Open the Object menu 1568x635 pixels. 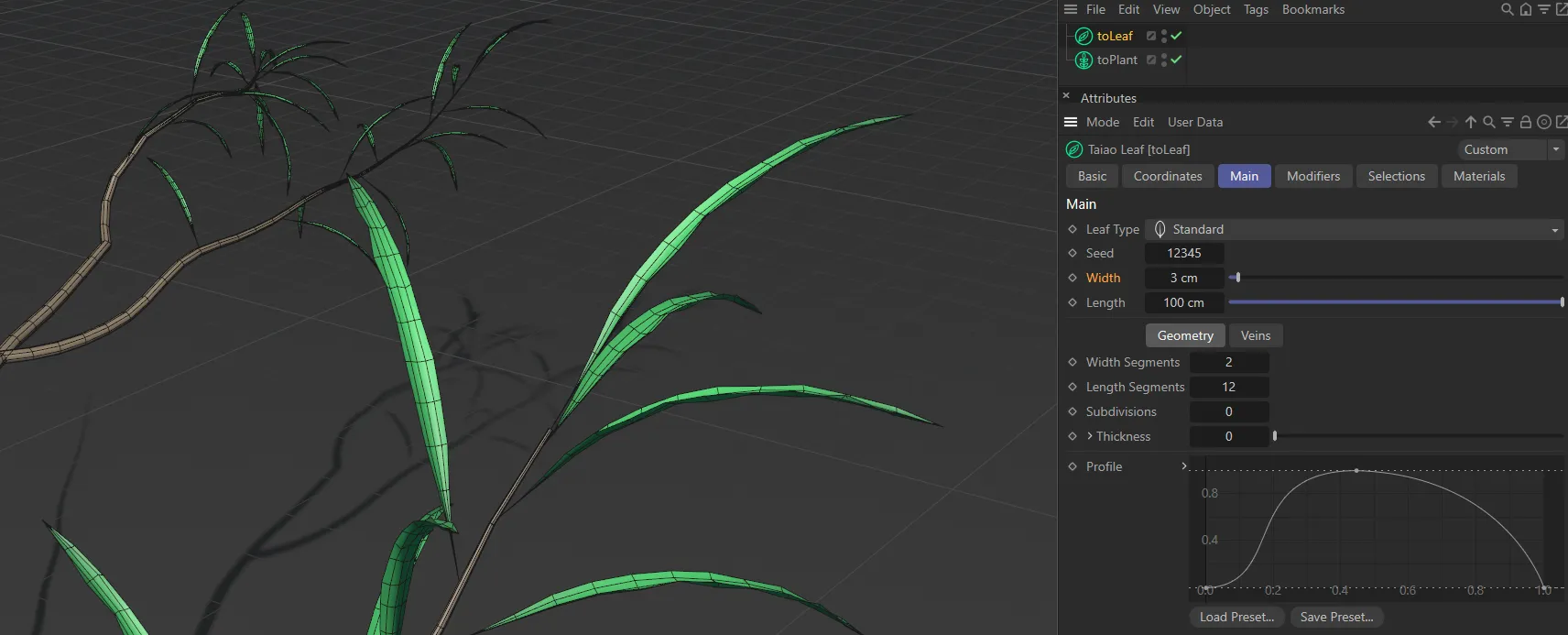1212,9
